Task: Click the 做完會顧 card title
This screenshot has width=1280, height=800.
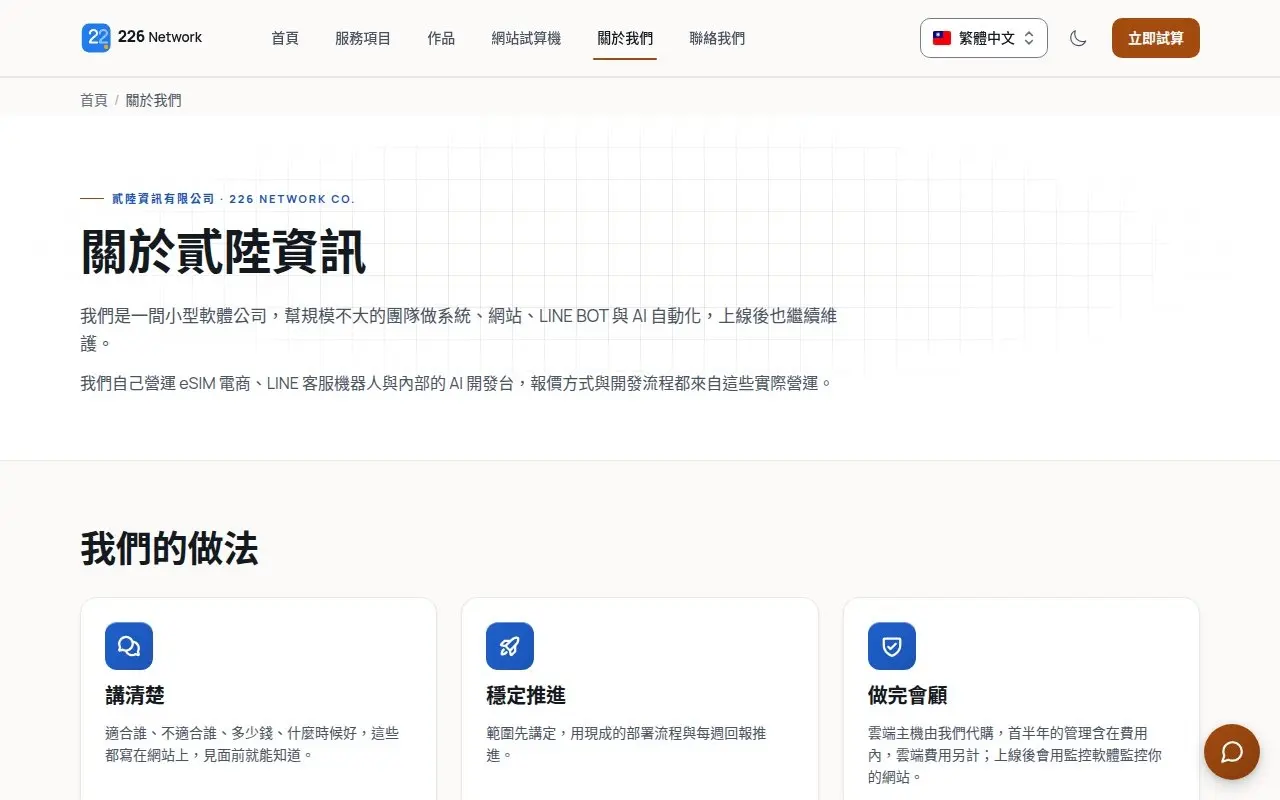Action: pyautogui.click(x=908, y=695)
